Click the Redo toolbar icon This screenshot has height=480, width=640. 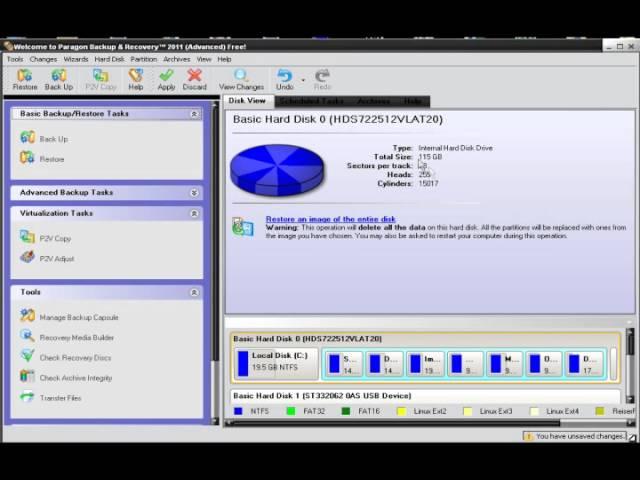[322, 79]
